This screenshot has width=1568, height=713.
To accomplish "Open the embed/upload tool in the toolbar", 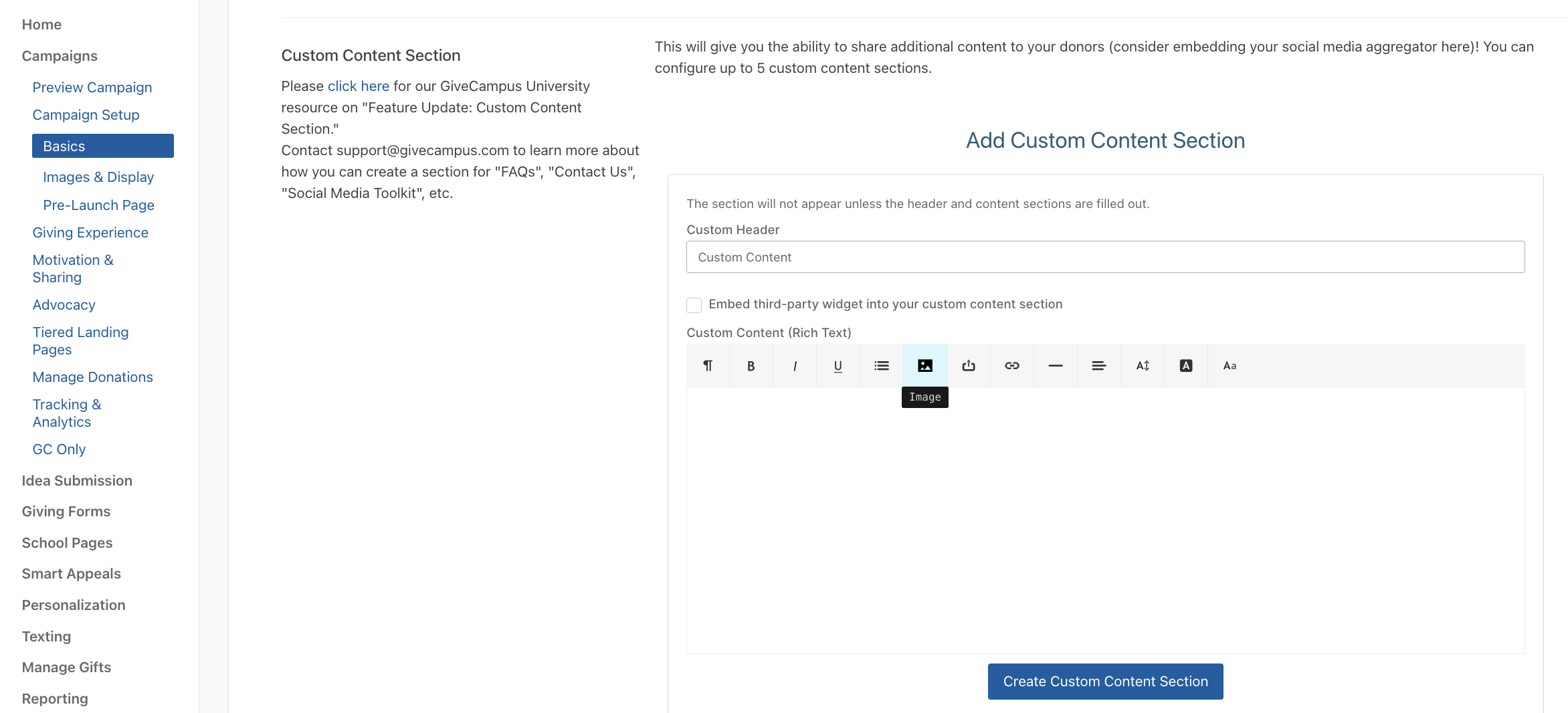I will 968,365.
